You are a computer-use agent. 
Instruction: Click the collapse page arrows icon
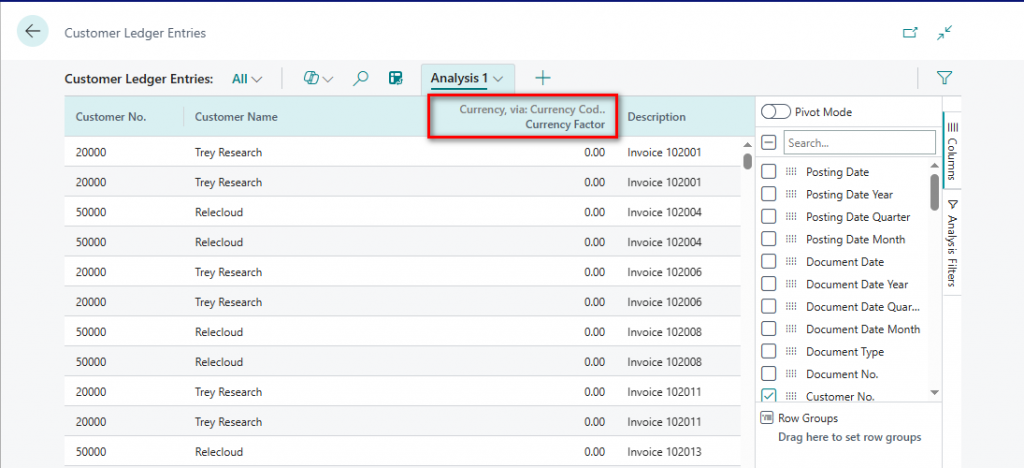943,33
